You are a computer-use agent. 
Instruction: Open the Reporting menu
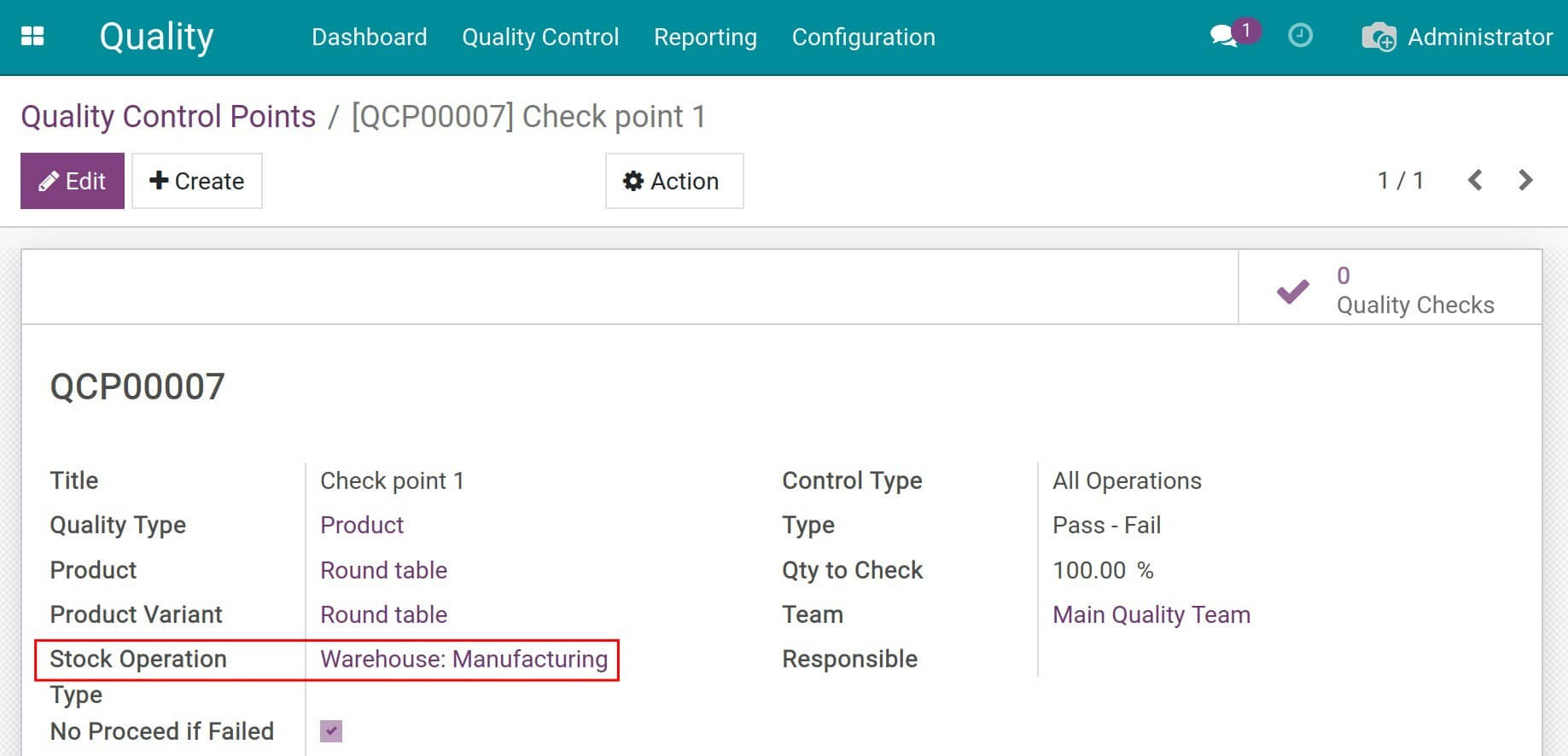coord(705,37)
